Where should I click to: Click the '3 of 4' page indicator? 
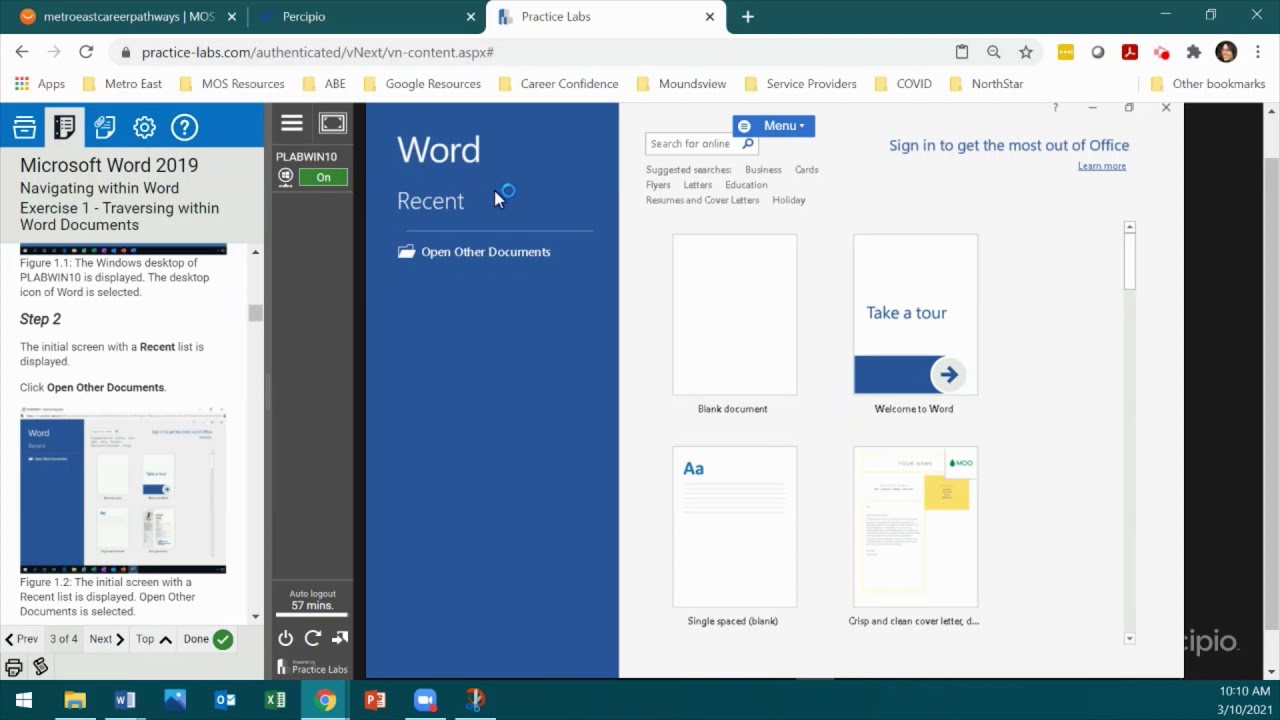63,639
